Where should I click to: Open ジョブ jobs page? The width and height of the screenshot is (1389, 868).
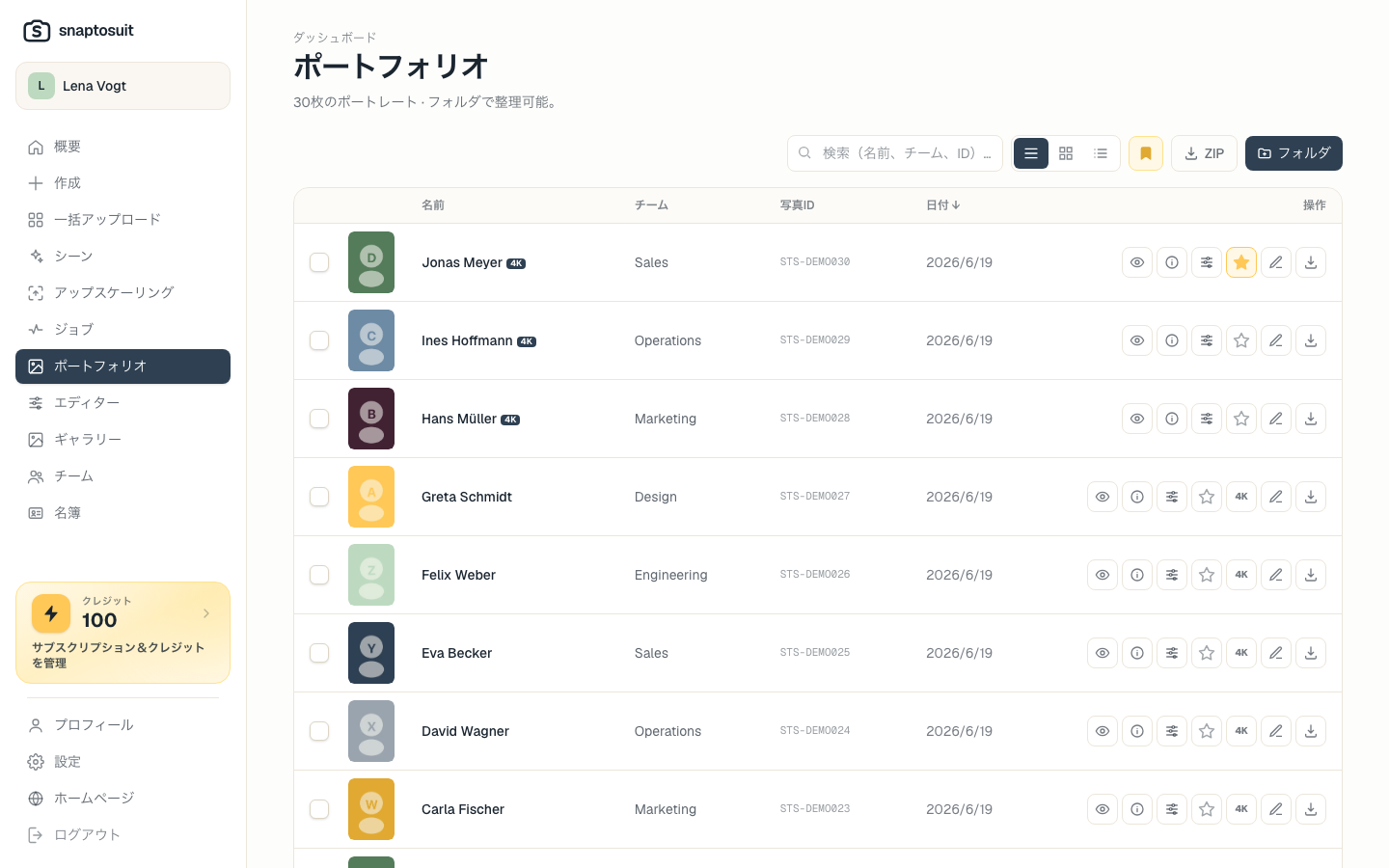[x=123, y=330]
